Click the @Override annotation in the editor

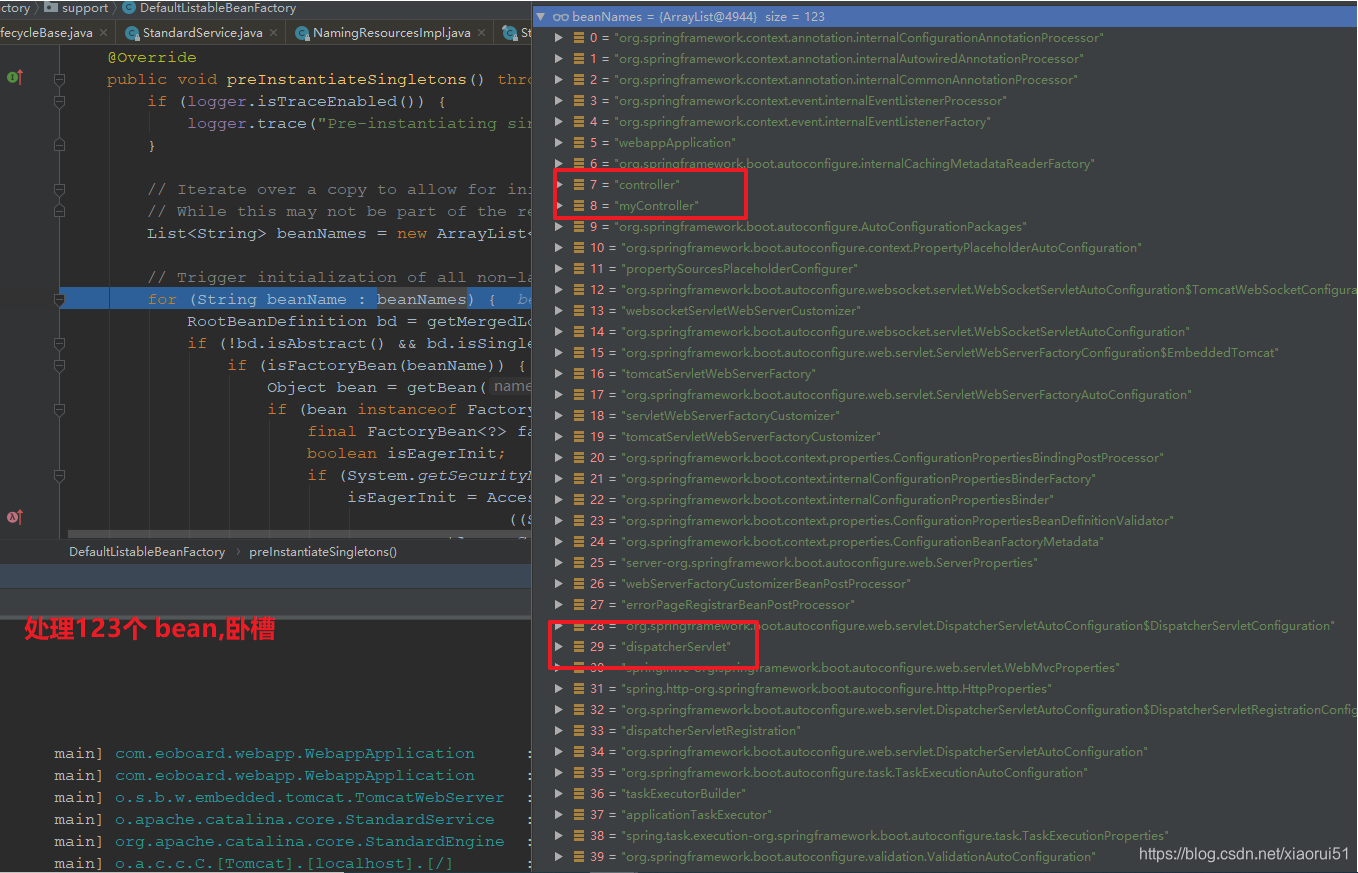[152, 58]
